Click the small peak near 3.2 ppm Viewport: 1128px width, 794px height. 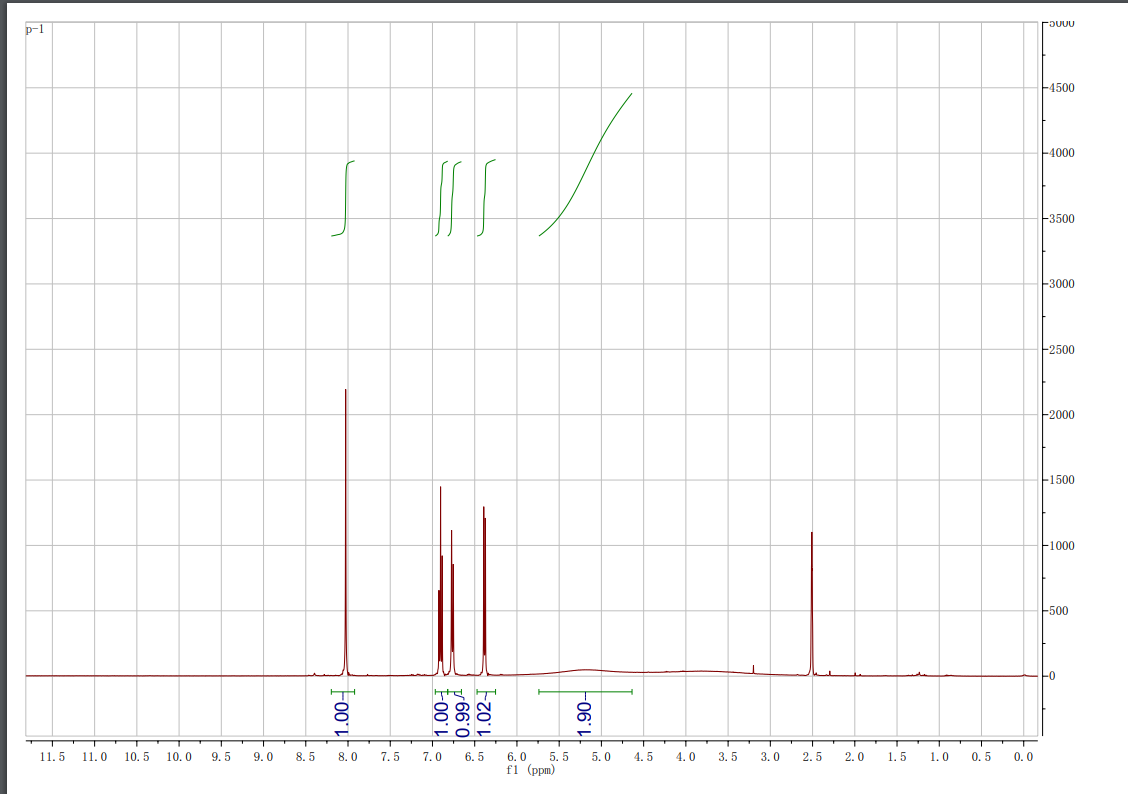[753, 668]
